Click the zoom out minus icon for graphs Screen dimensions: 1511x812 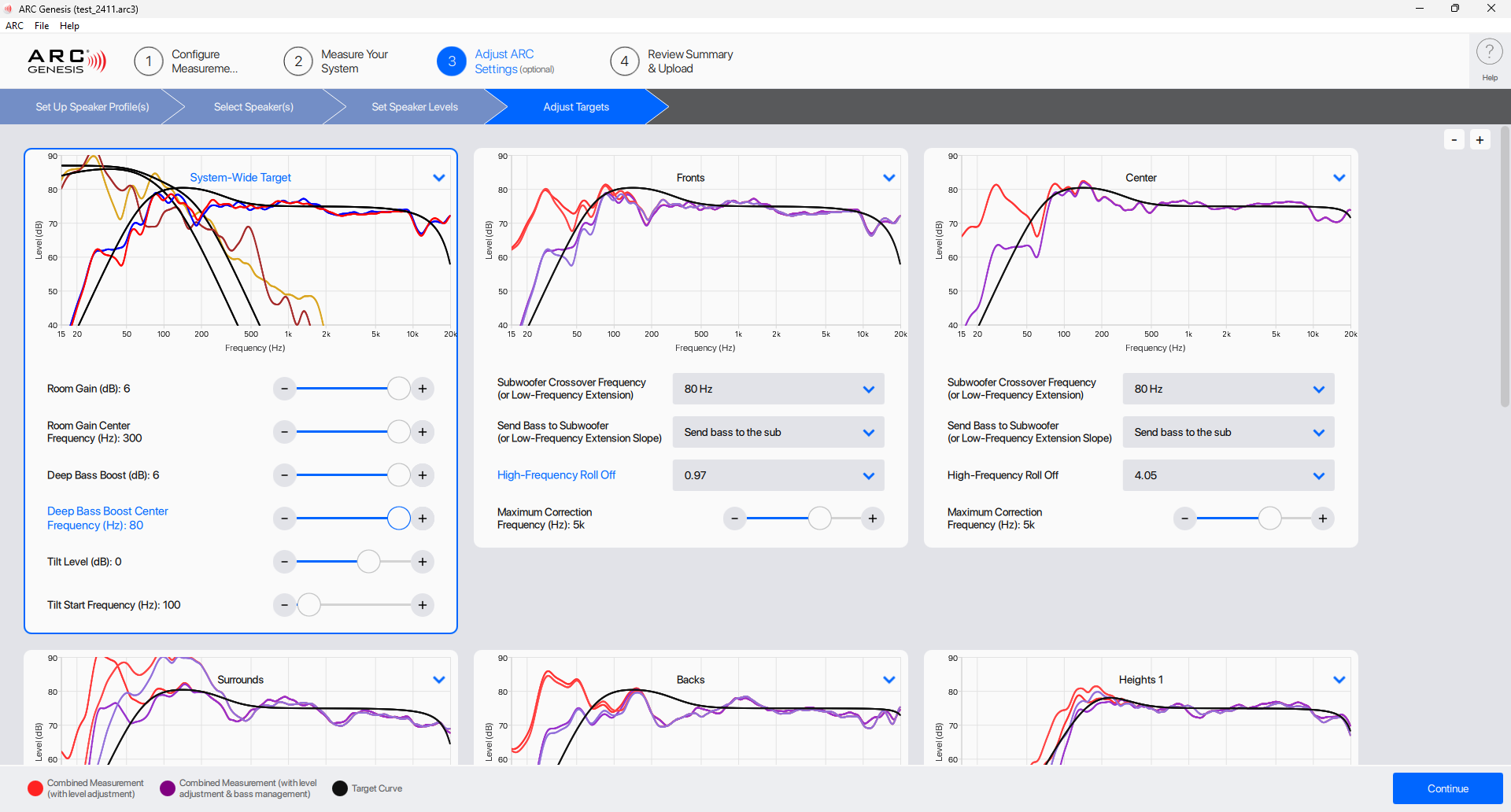(x=1454, y=140)
